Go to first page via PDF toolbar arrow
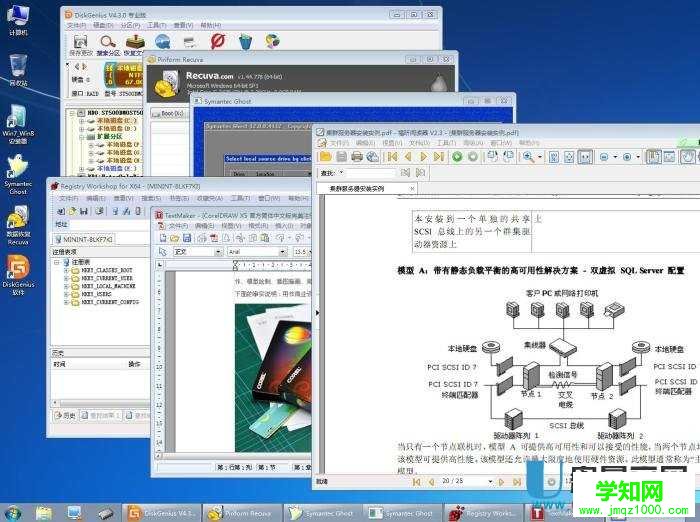The height and width of the screenshot is (522, 700). 392,157
